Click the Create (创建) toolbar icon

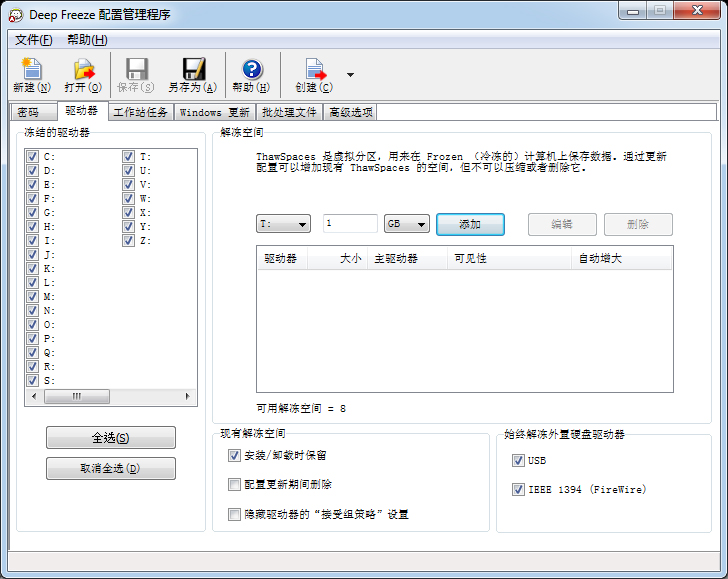[315, 69]
